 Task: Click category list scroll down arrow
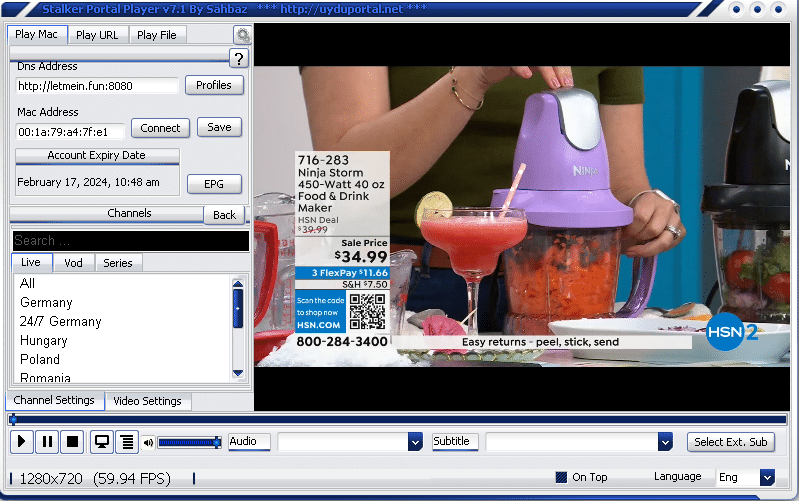point(238,373)
